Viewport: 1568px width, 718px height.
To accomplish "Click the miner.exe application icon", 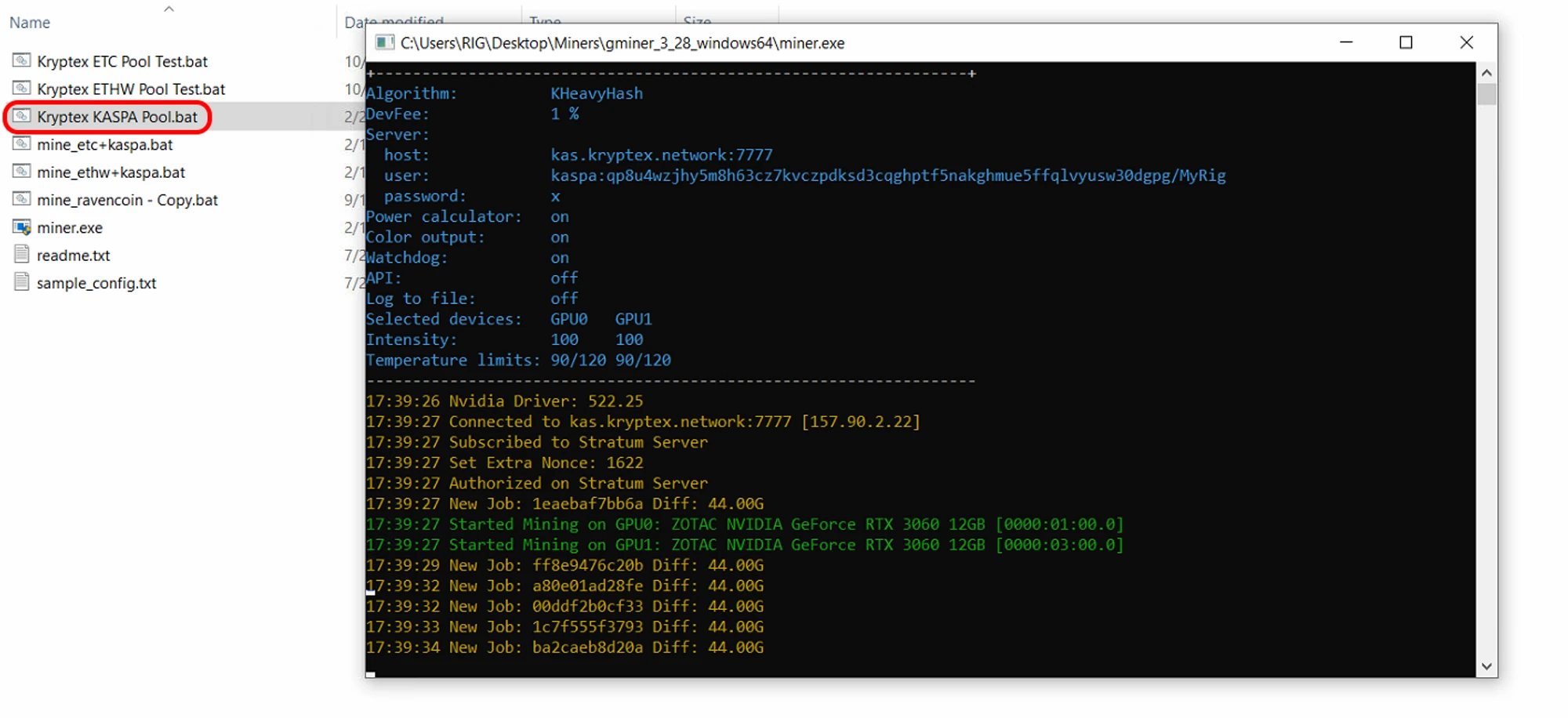I will (x=22, y=227).
